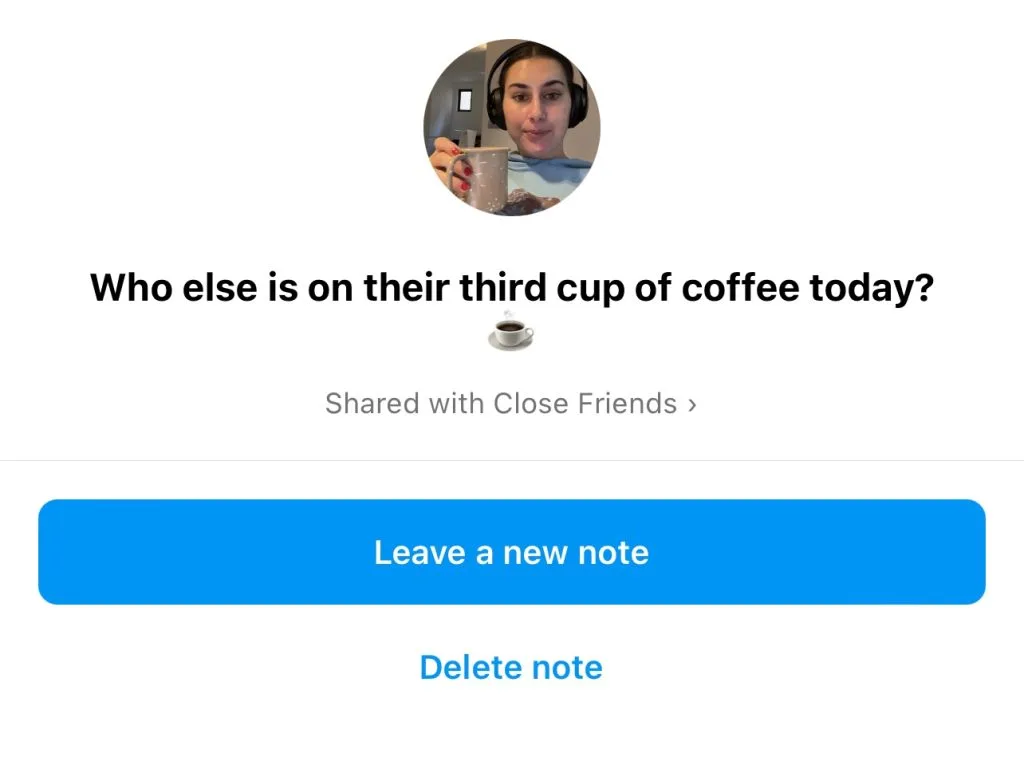Tap the word 'note' on the blue button
The height and width of the screenshot is (757, 1024).
pos(613,553)
